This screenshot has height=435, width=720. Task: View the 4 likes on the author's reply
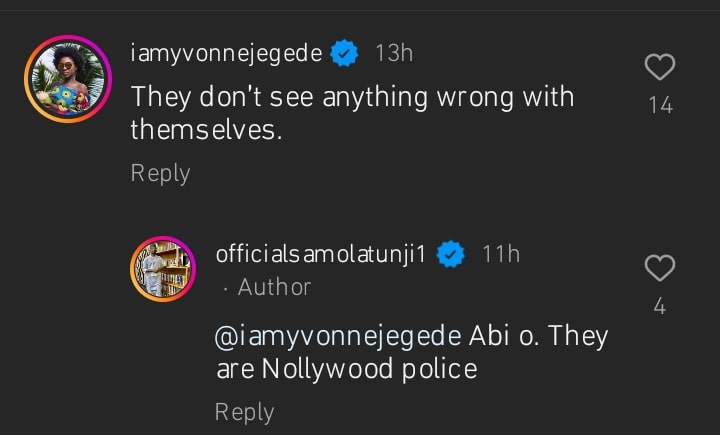(x=660, y=307)
